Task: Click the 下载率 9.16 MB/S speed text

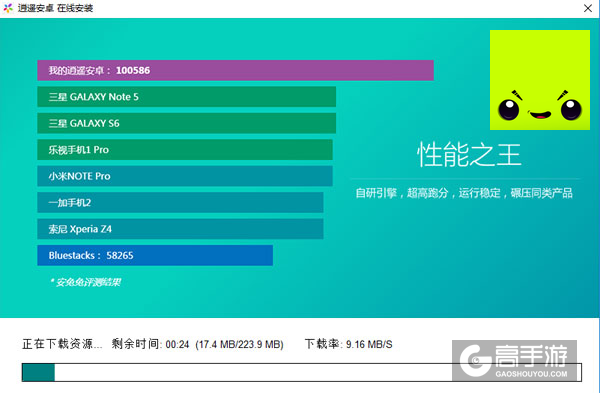Action: [x=349, y=344]
